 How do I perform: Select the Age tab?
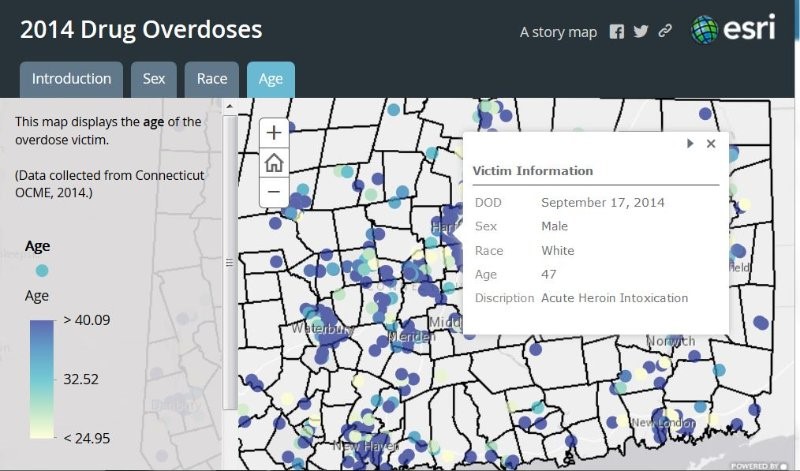tap(270, 79)
